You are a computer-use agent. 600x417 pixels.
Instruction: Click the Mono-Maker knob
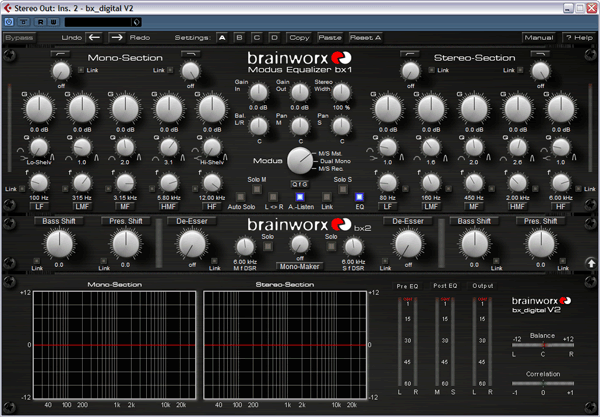[x=300, y=246]
